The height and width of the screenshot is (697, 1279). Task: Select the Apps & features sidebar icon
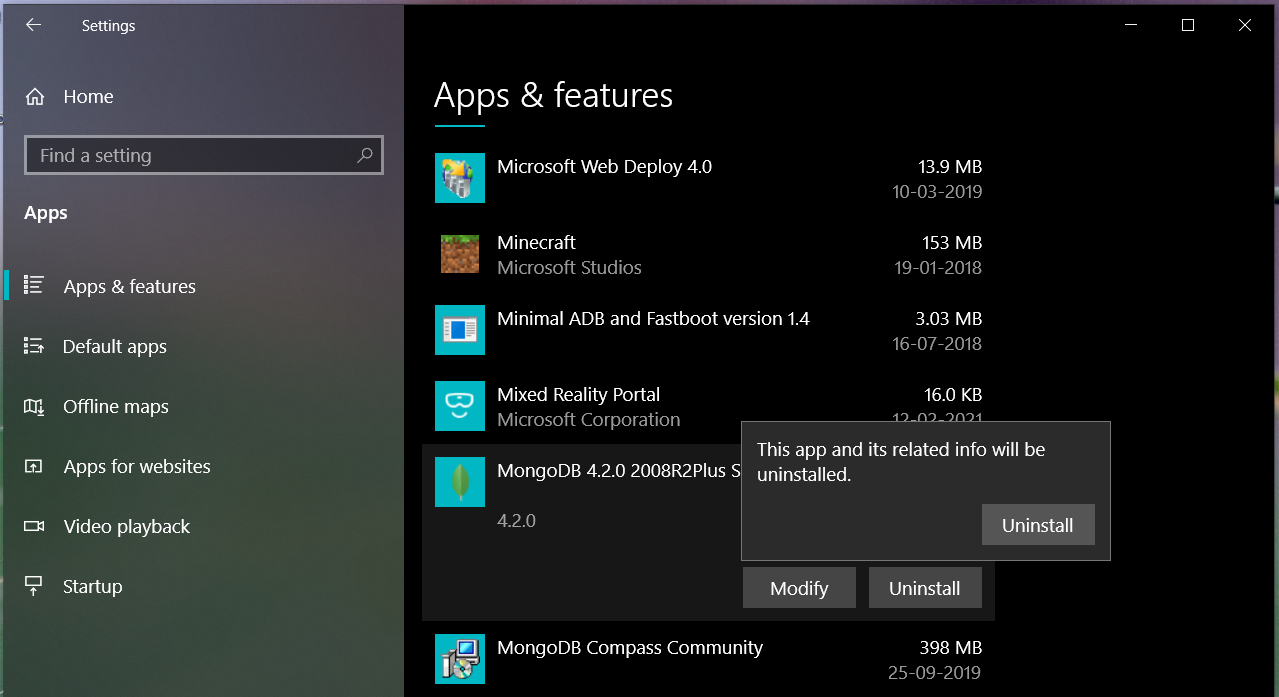34,285
